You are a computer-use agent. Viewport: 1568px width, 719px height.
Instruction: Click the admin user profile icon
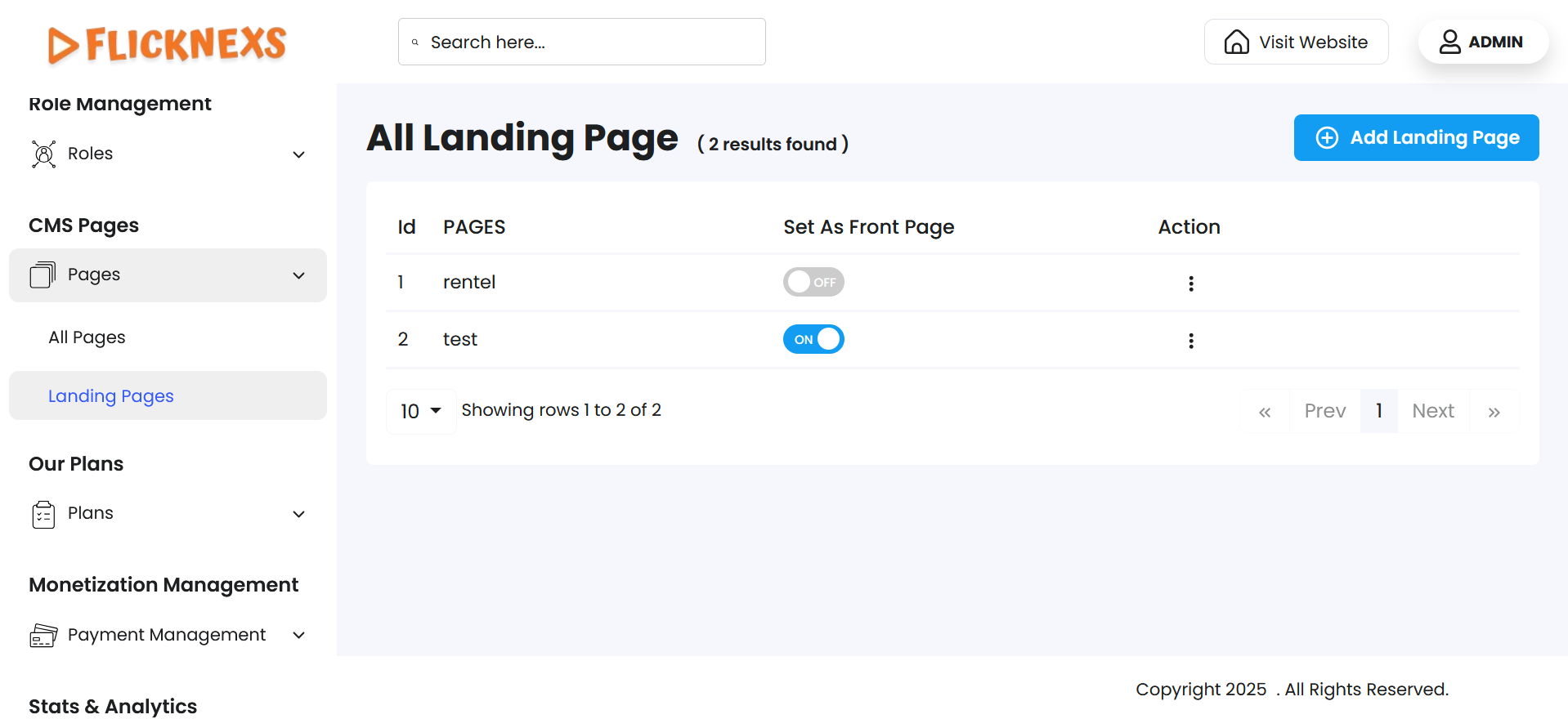(1449, 42)
